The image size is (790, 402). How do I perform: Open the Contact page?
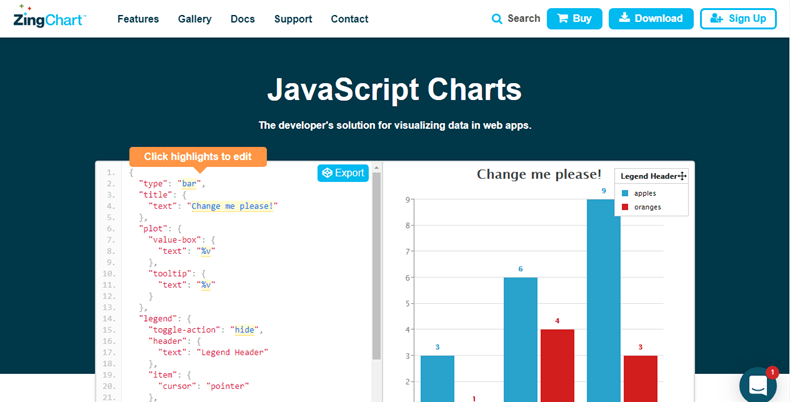coord(349,19)
